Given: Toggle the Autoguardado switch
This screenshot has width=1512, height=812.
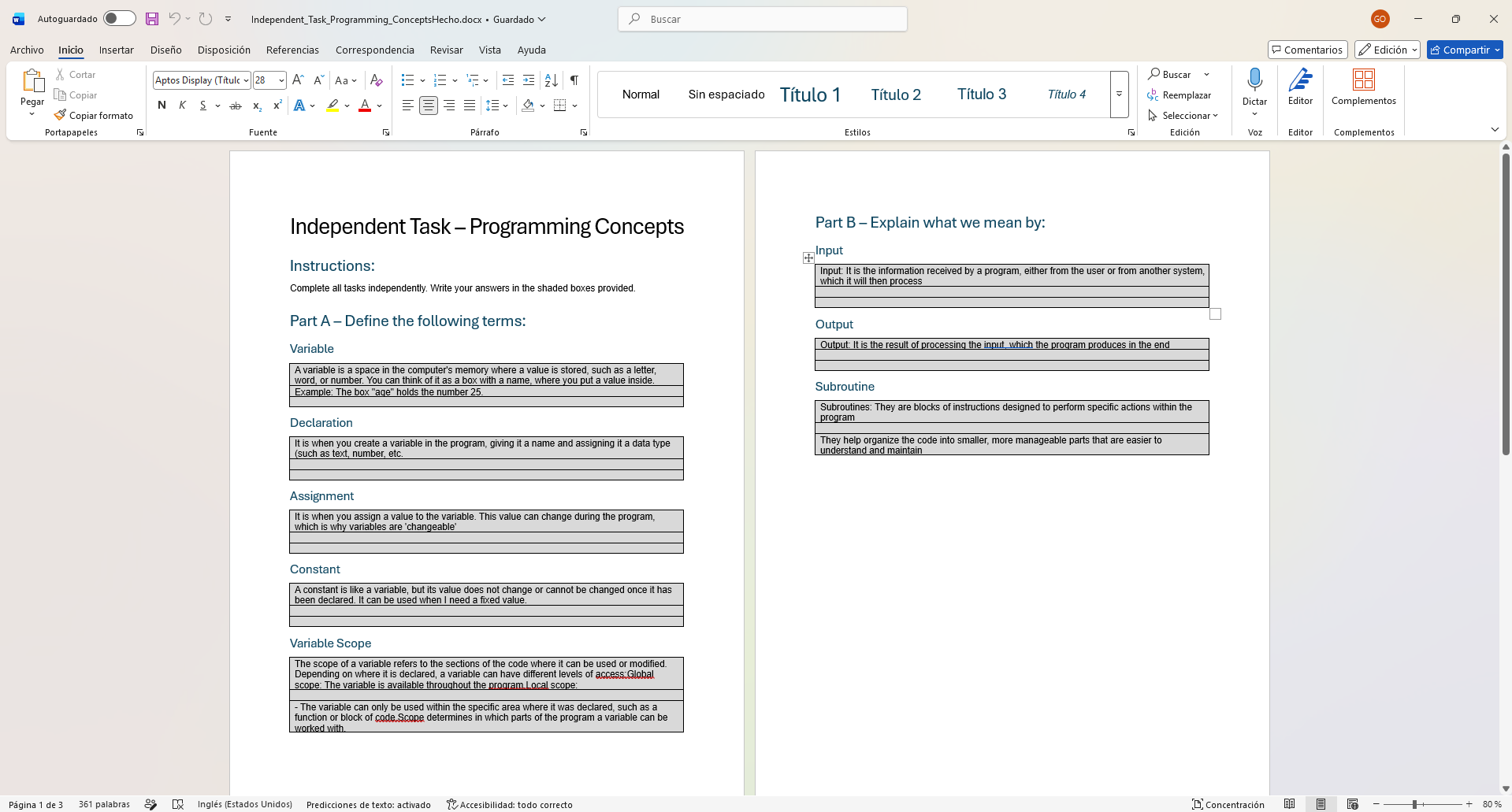Looking at the screenshot, I should 120,19.
